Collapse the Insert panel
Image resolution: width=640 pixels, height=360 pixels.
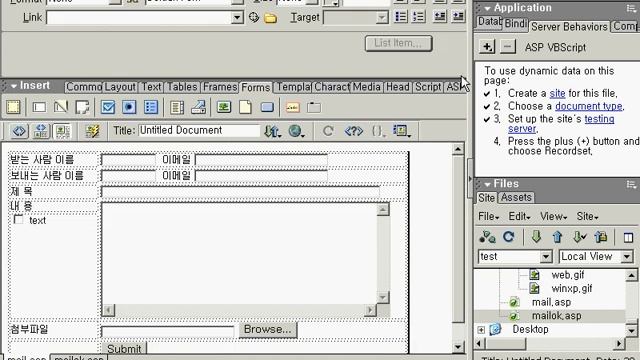coord(13,86)
